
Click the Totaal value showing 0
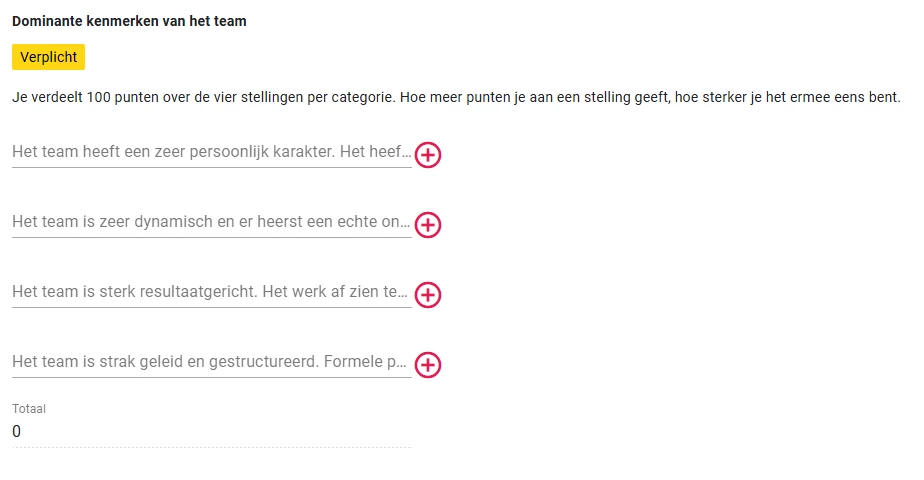[16, 432]
